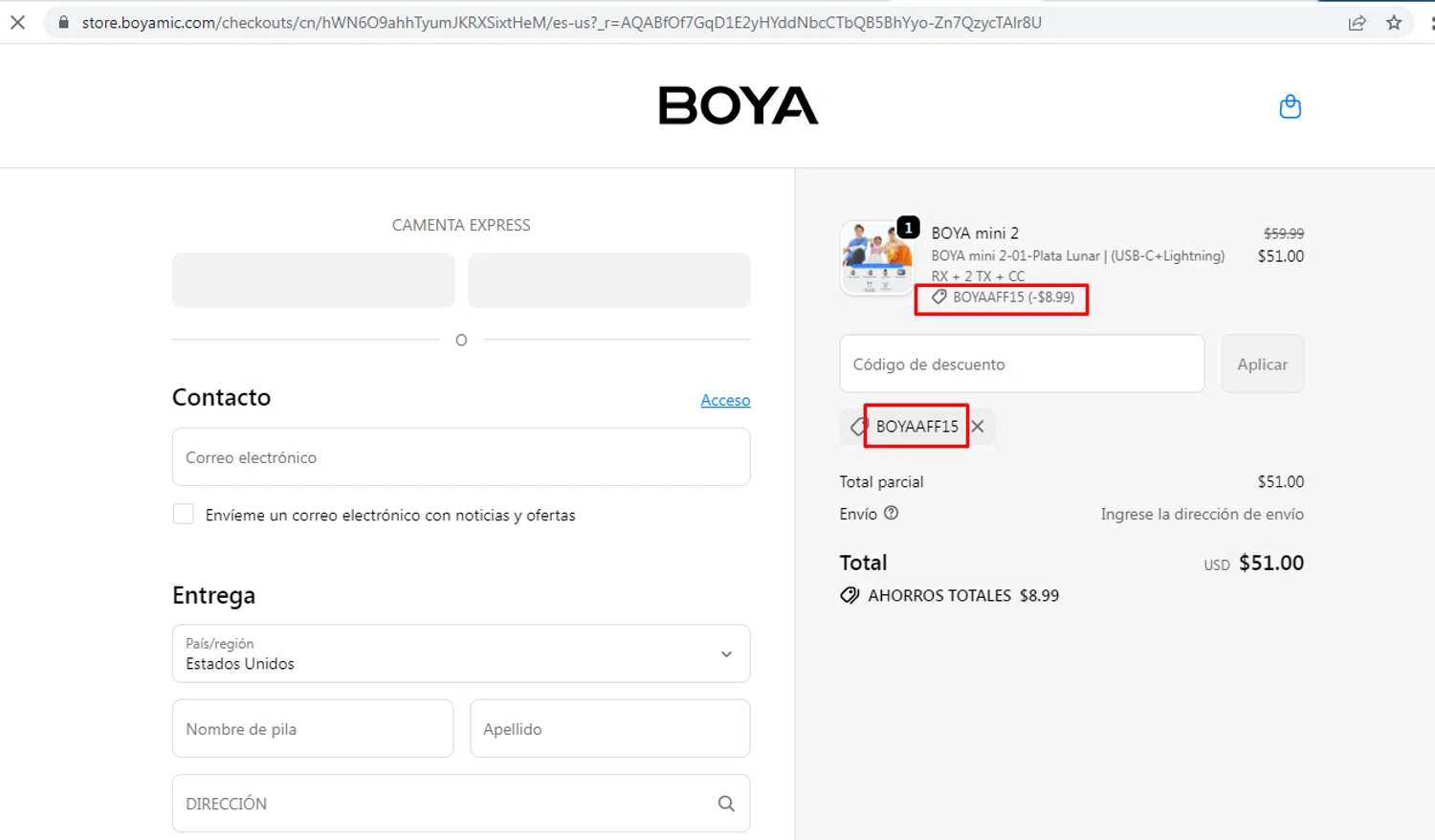Image resolution: width=1435 pixels, height=840 pixels.
Task: Click the Entrega section heading
Action: click(213, 595)
